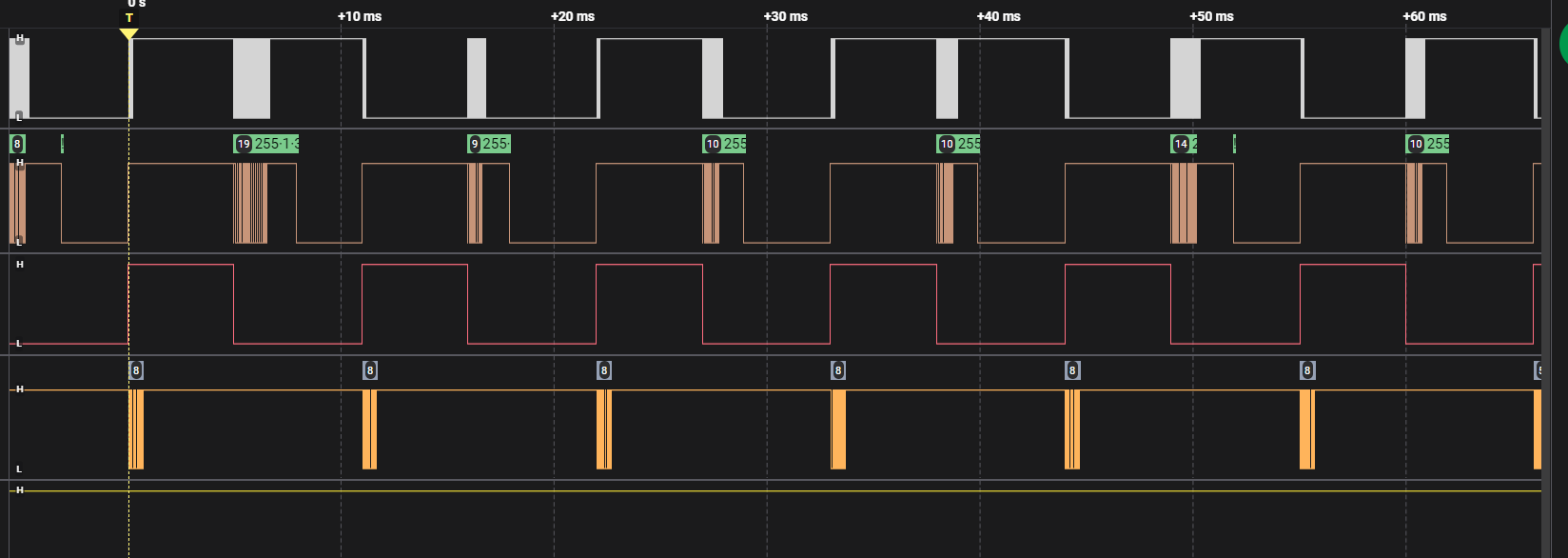Click the leftmost green bubble numbered 8
The height and width of the screenshot is (558, 1568).
[17, 144]
